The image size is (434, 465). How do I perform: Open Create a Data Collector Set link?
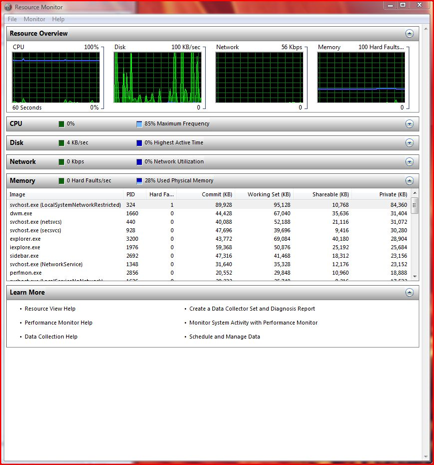pos(252,309)
